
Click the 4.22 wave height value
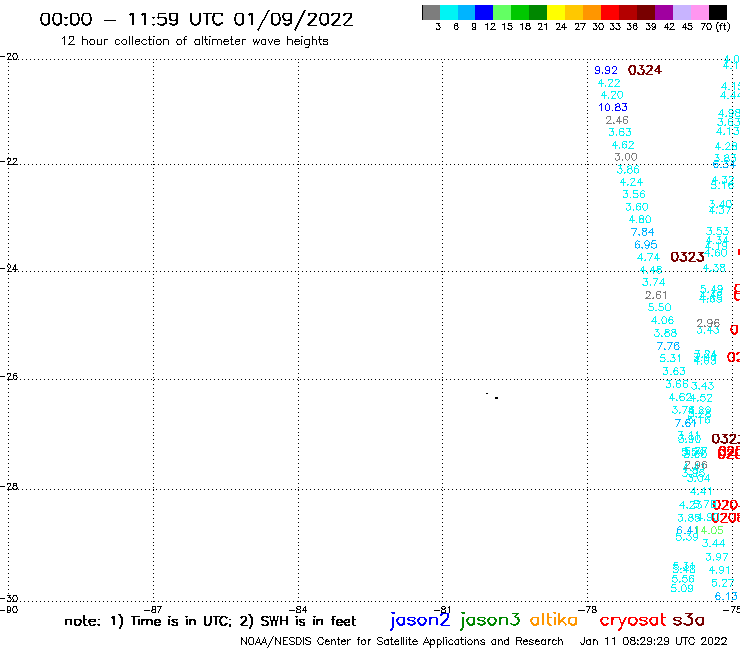click(609, 84)
